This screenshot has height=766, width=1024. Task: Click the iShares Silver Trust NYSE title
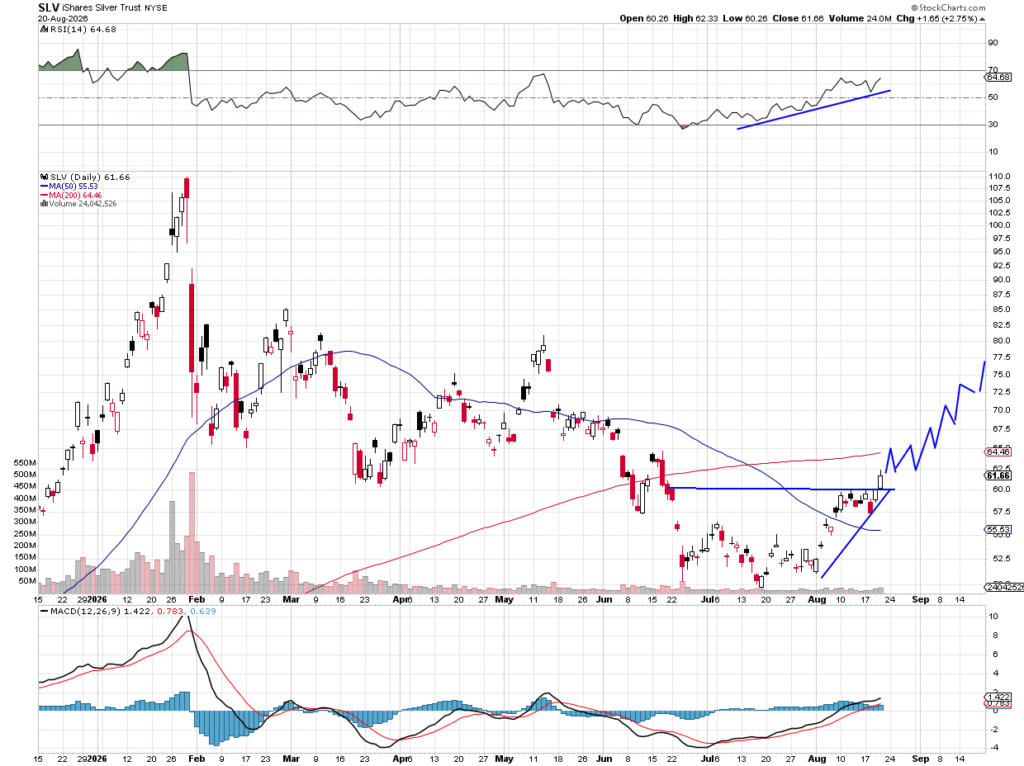[x=114, y=8]
